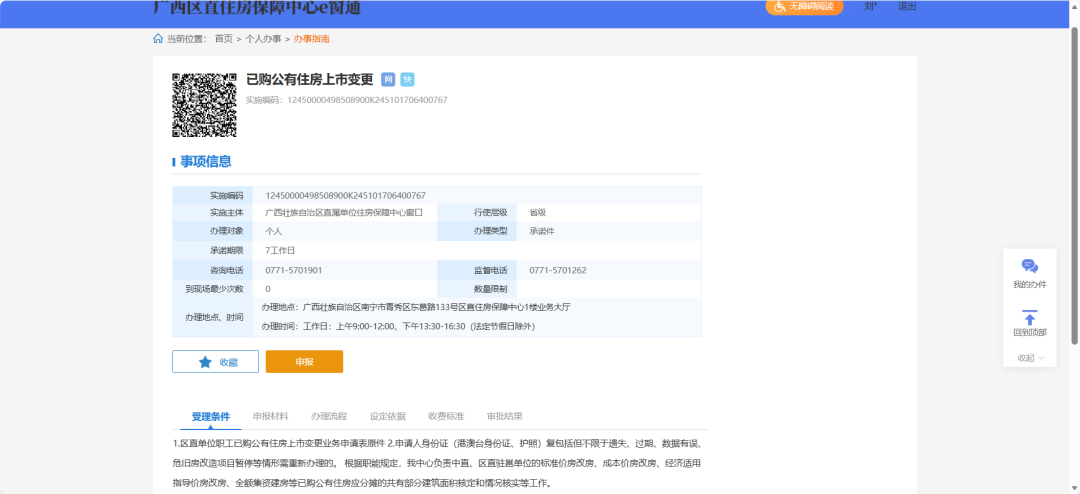Click the 回到顶部 up-arrow icon

pos(1029,318)
